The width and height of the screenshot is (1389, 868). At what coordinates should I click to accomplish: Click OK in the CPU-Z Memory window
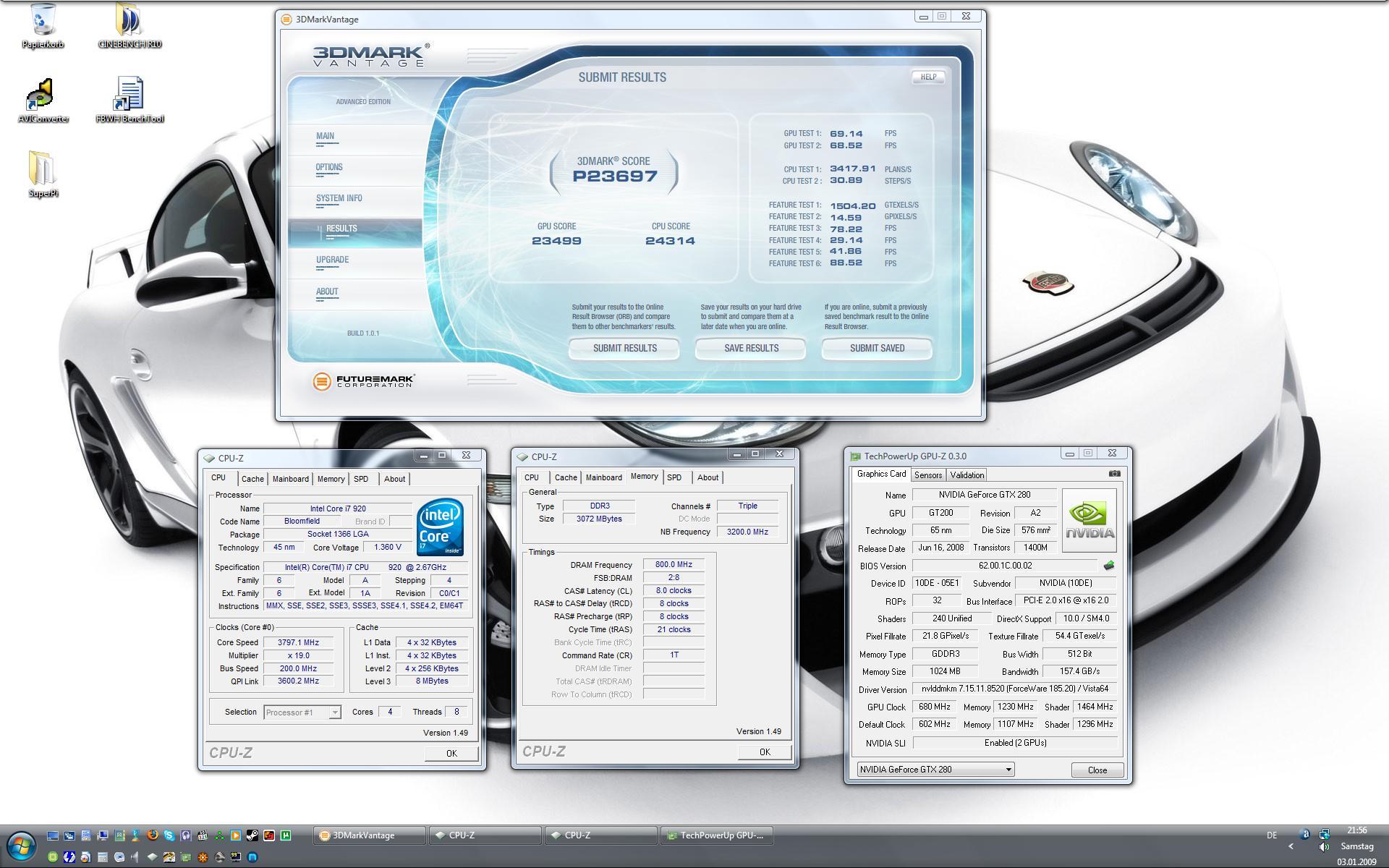point(765,752)
